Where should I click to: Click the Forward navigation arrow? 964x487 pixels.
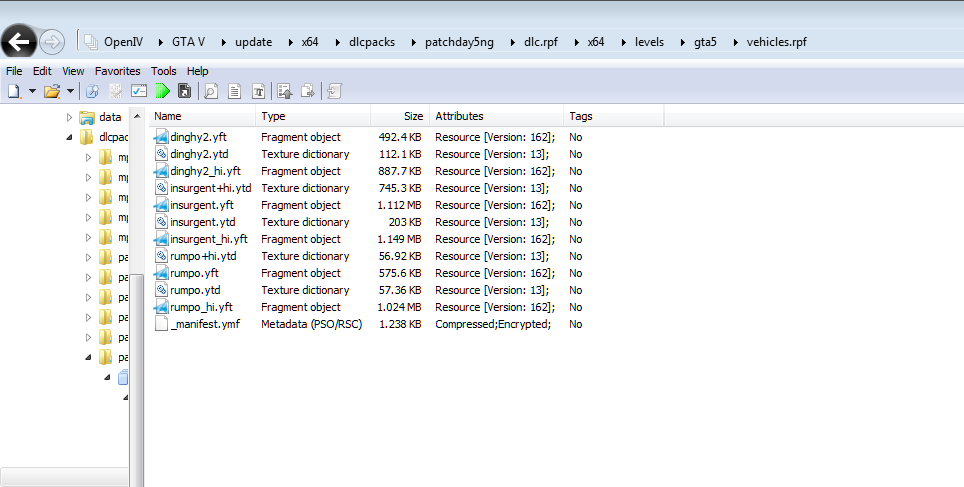point(52,42)
